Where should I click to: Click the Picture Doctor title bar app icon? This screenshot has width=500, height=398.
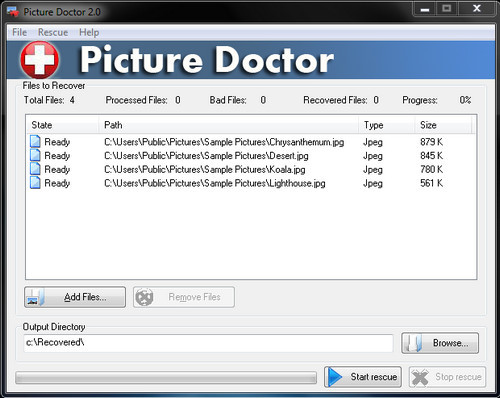point(13,12)
